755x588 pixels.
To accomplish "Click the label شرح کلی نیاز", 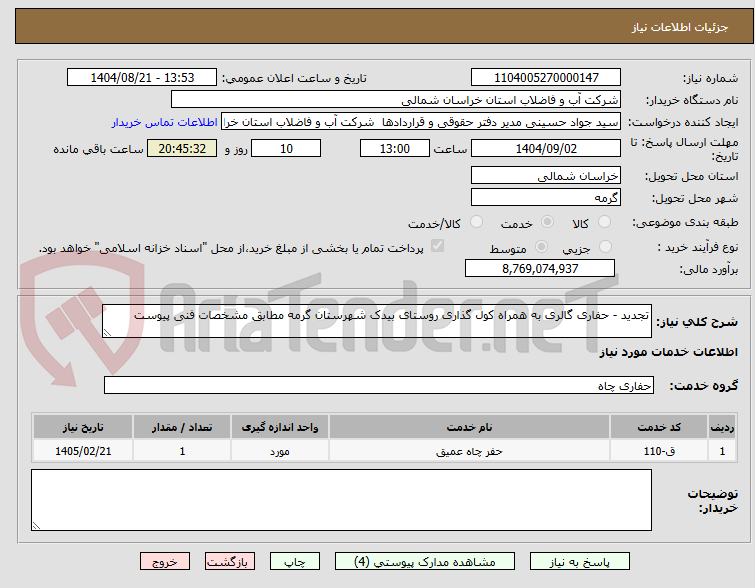I will click(697, 321).
